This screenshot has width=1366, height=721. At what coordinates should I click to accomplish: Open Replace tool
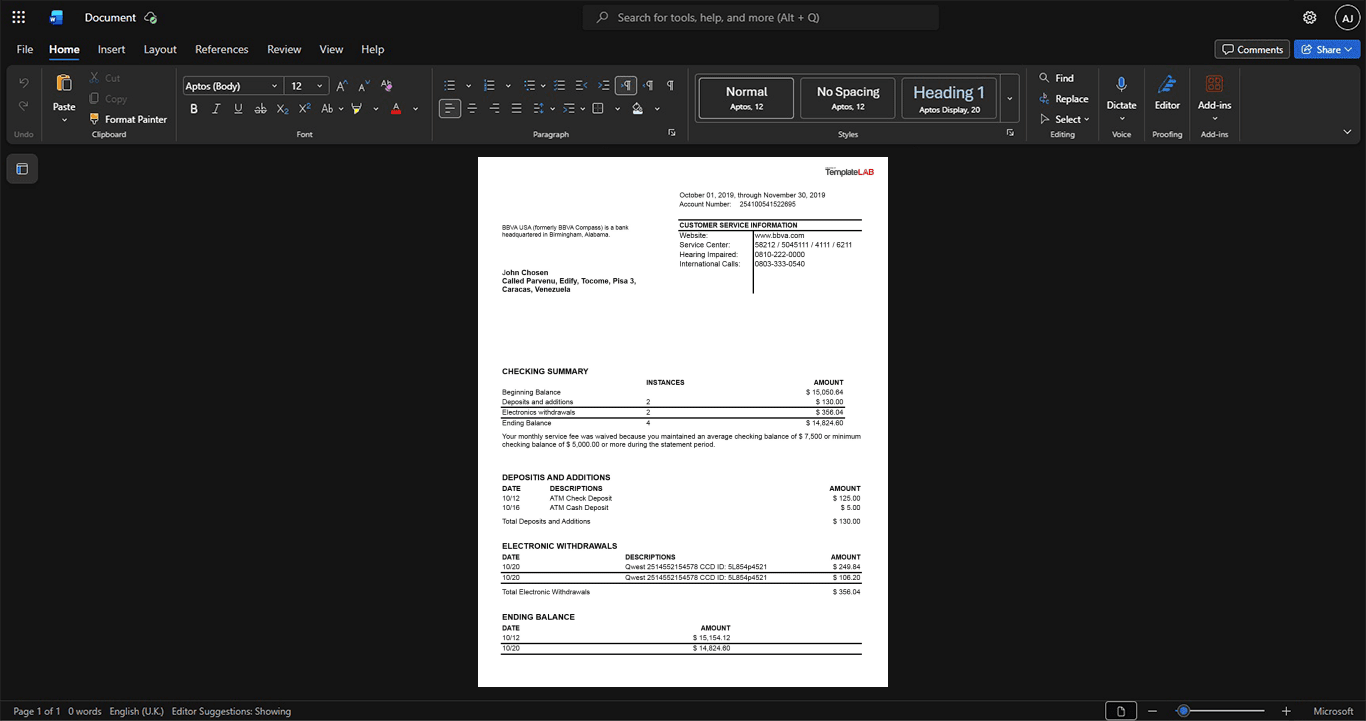[x=1064, y=99]
